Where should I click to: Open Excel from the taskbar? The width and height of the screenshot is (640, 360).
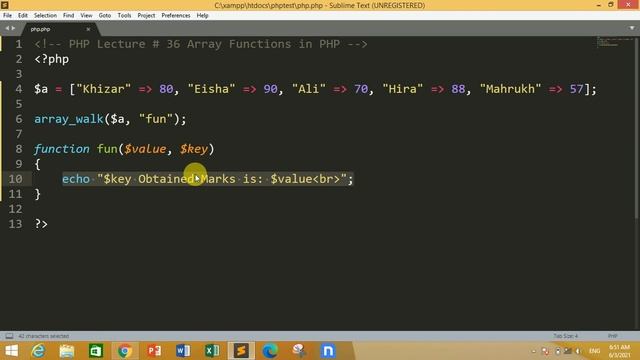[x=212, y=351]
